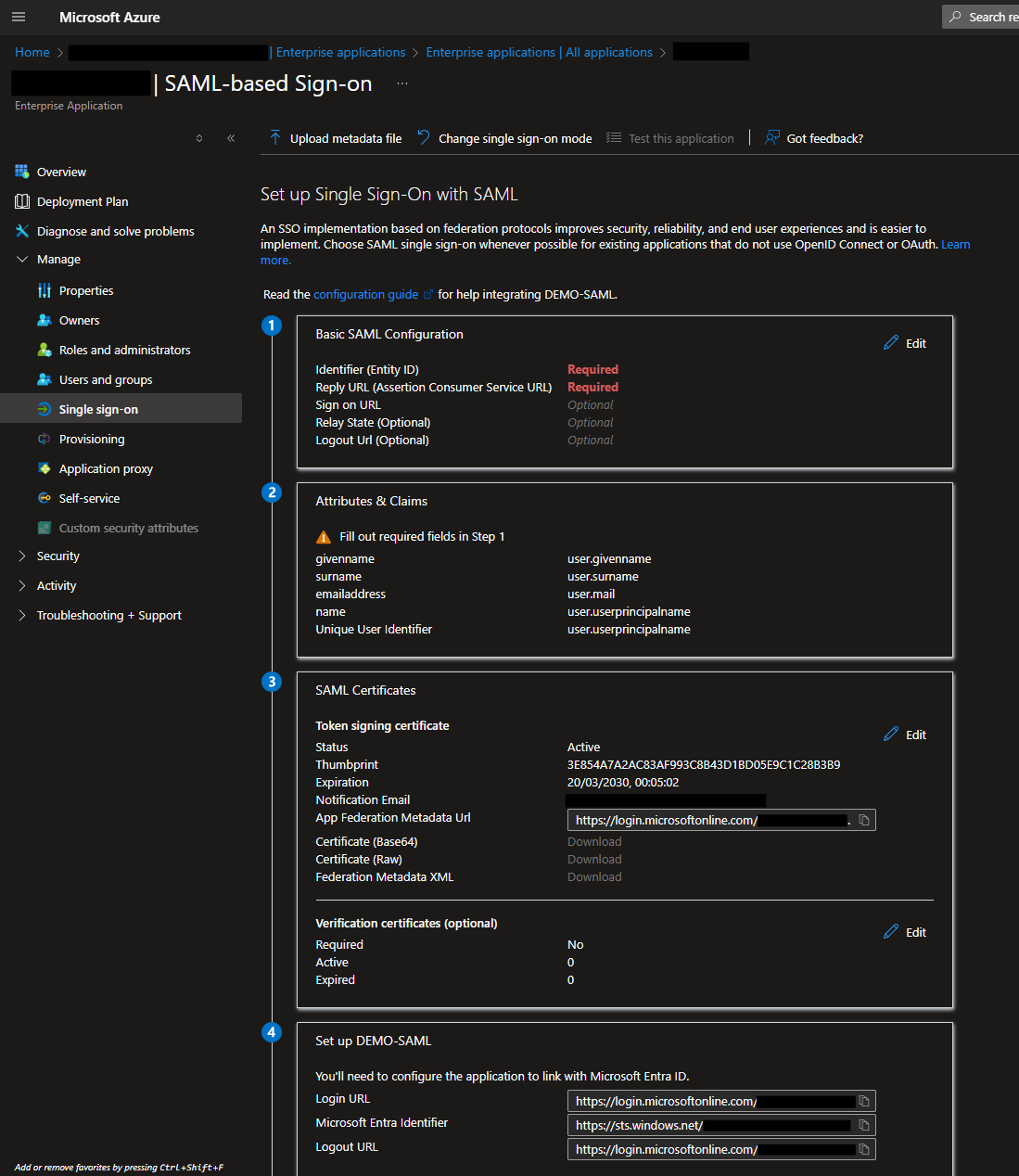Screen dimensions: 1019x1176
Task: Click the Users and groups icon
Action: 45,379
